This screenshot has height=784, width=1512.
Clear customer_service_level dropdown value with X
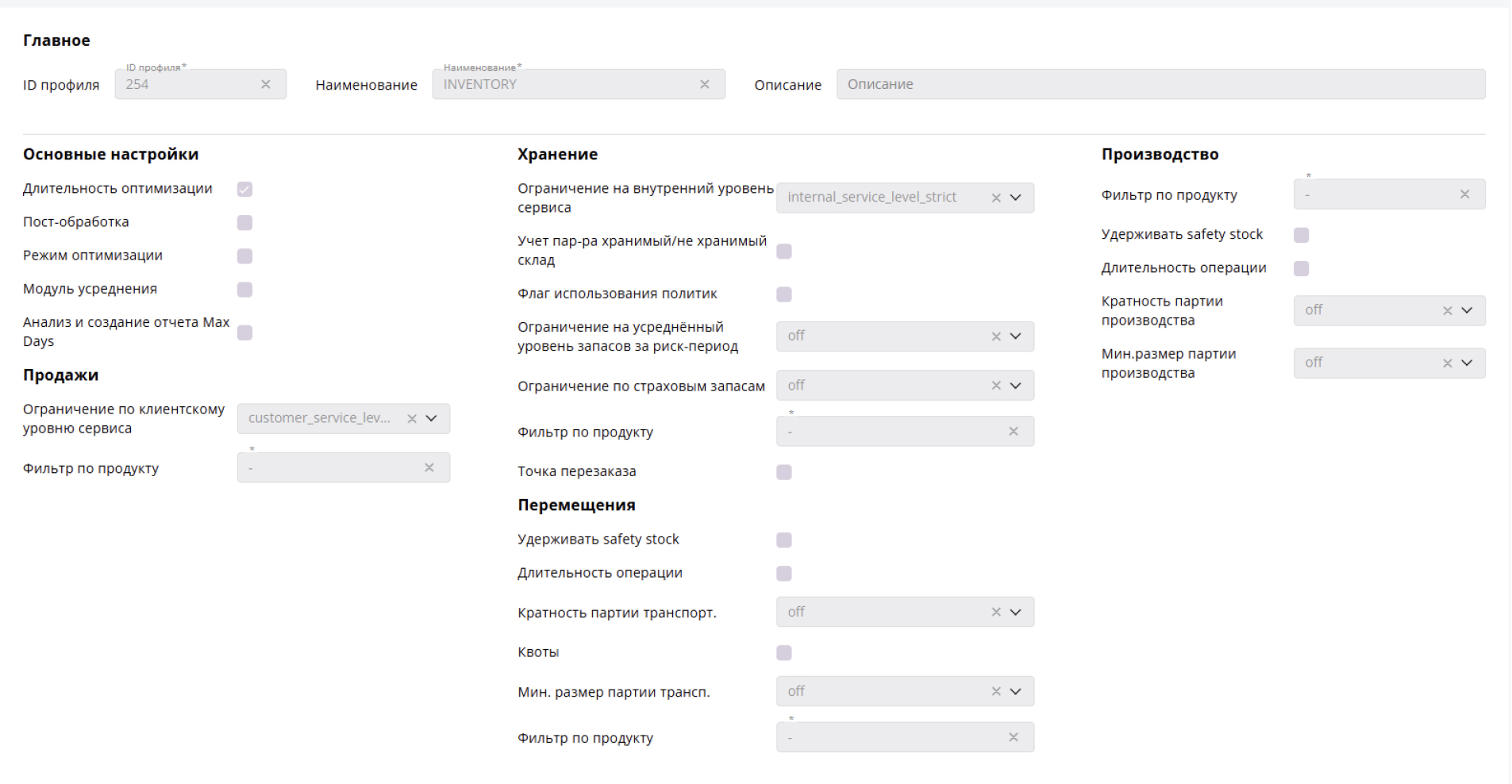click(x=412, y=418)
